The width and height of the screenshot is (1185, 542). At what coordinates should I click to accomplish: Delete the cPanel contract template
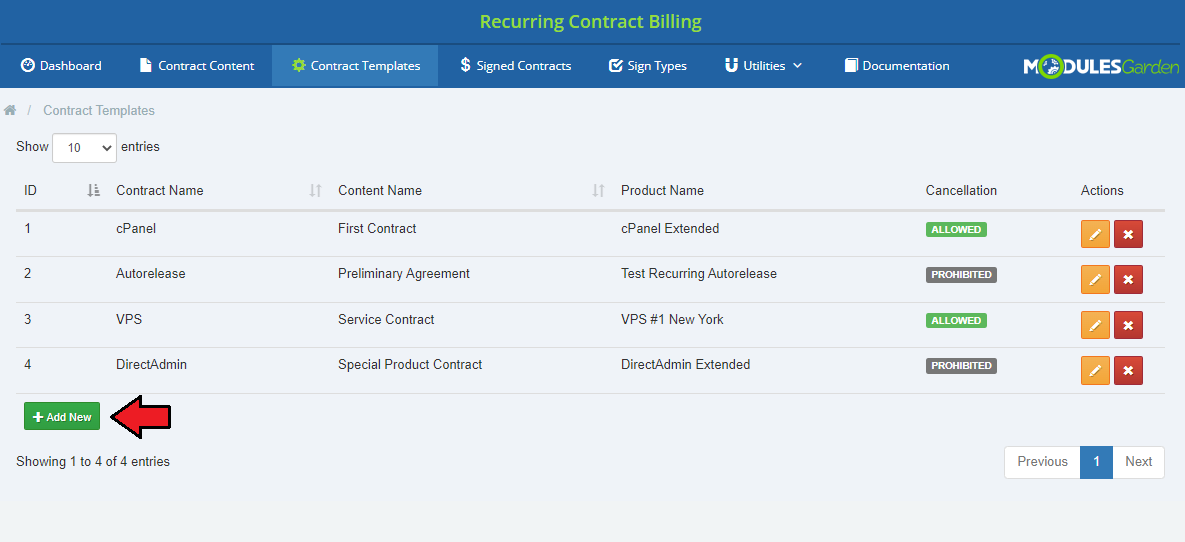pyautogui.click(x=1128, y=234)
